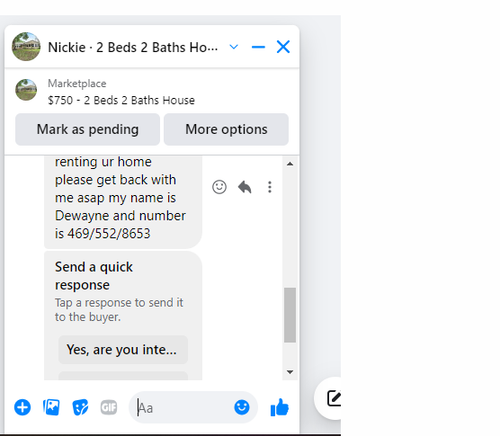The width and height of the screenshot is (500, 436).
Task: Close the Nickie chat window
Action: 283,47
